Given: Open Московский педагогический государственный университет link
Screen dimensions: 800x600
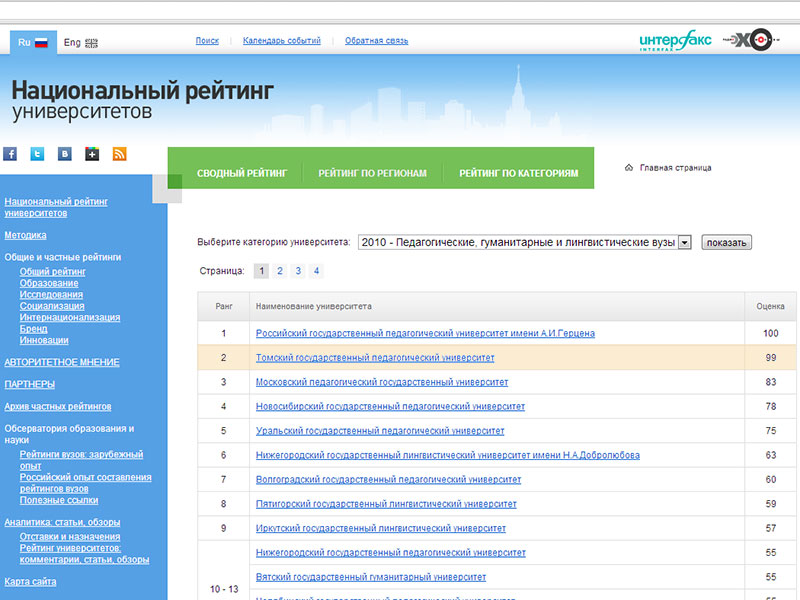Looking at the screenshot, I should (382, 382).
